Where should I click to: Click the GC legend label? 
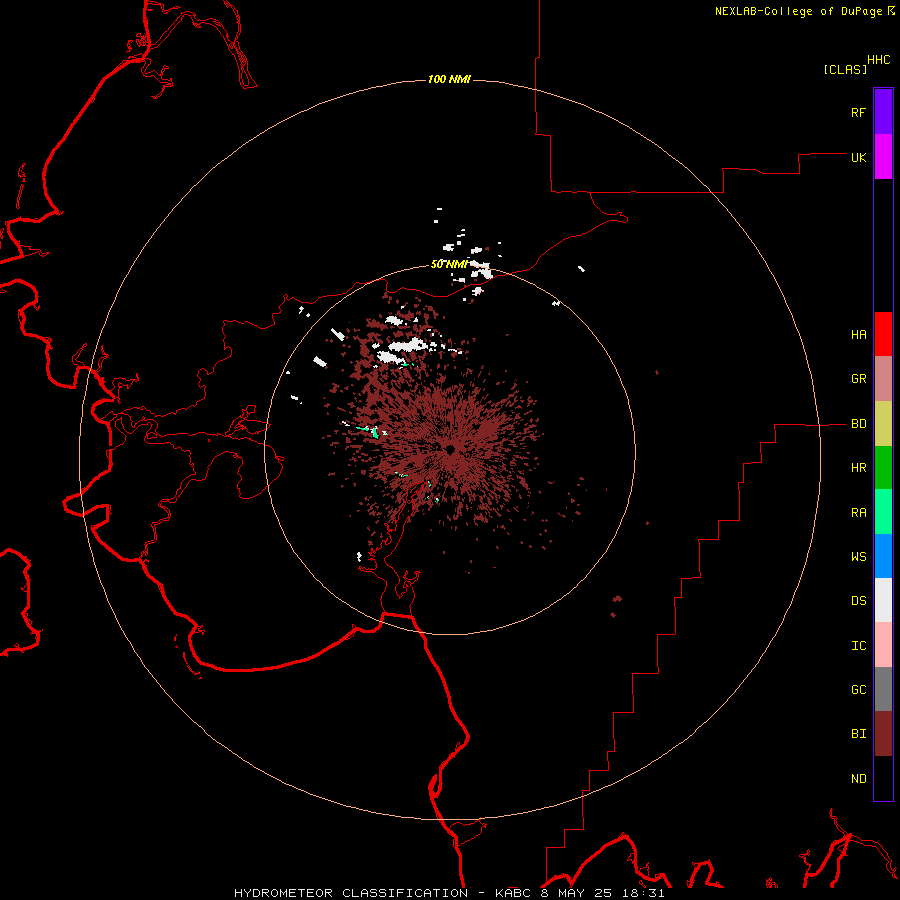(858, 690)
